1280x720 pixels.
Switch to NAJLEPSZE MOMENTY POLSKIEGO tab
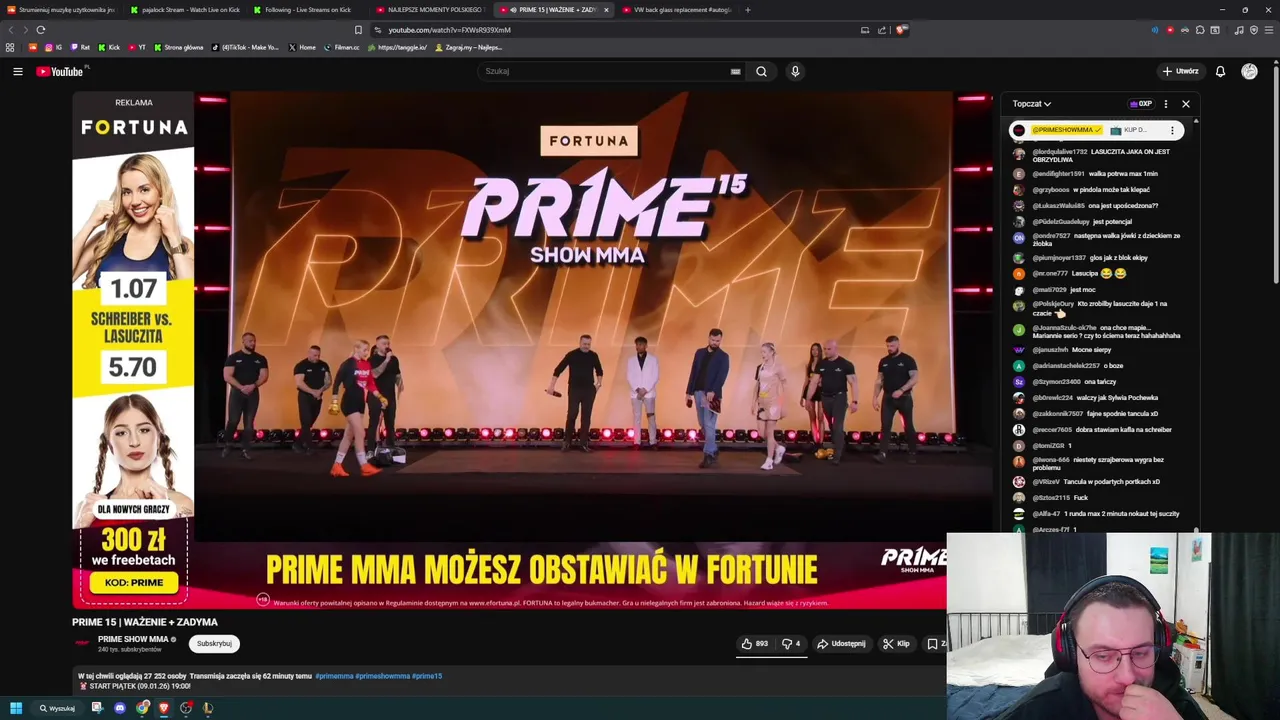click(x=430, y=10)
